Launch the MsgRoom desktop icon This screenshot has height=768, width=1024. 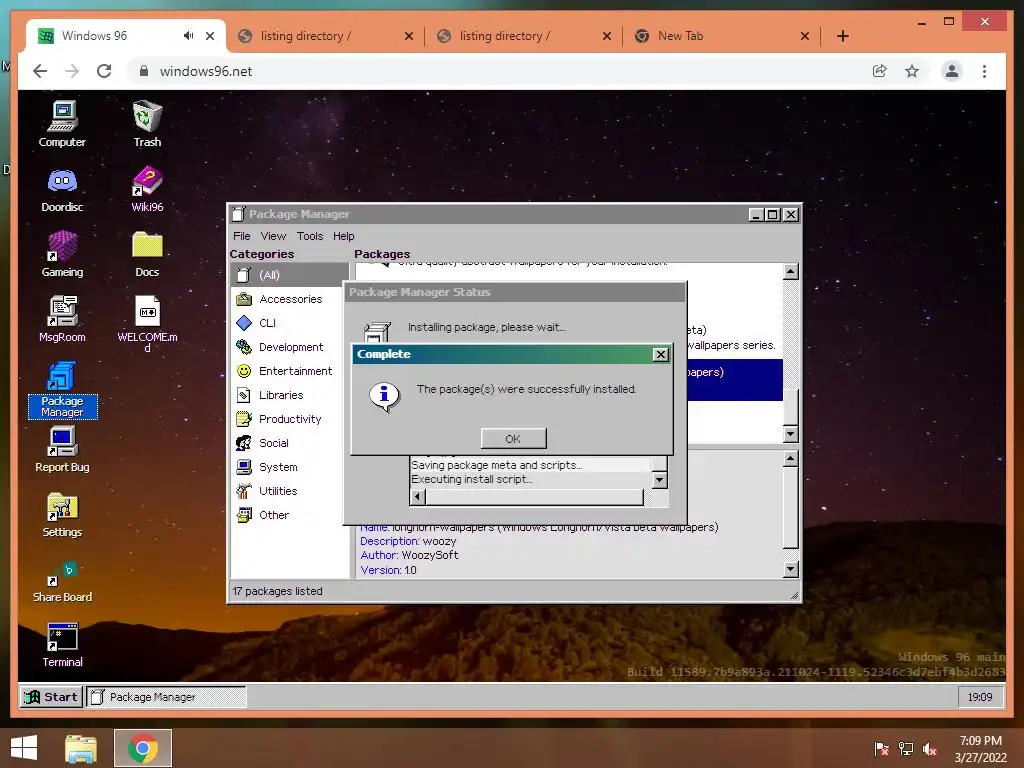coord(62,319)
